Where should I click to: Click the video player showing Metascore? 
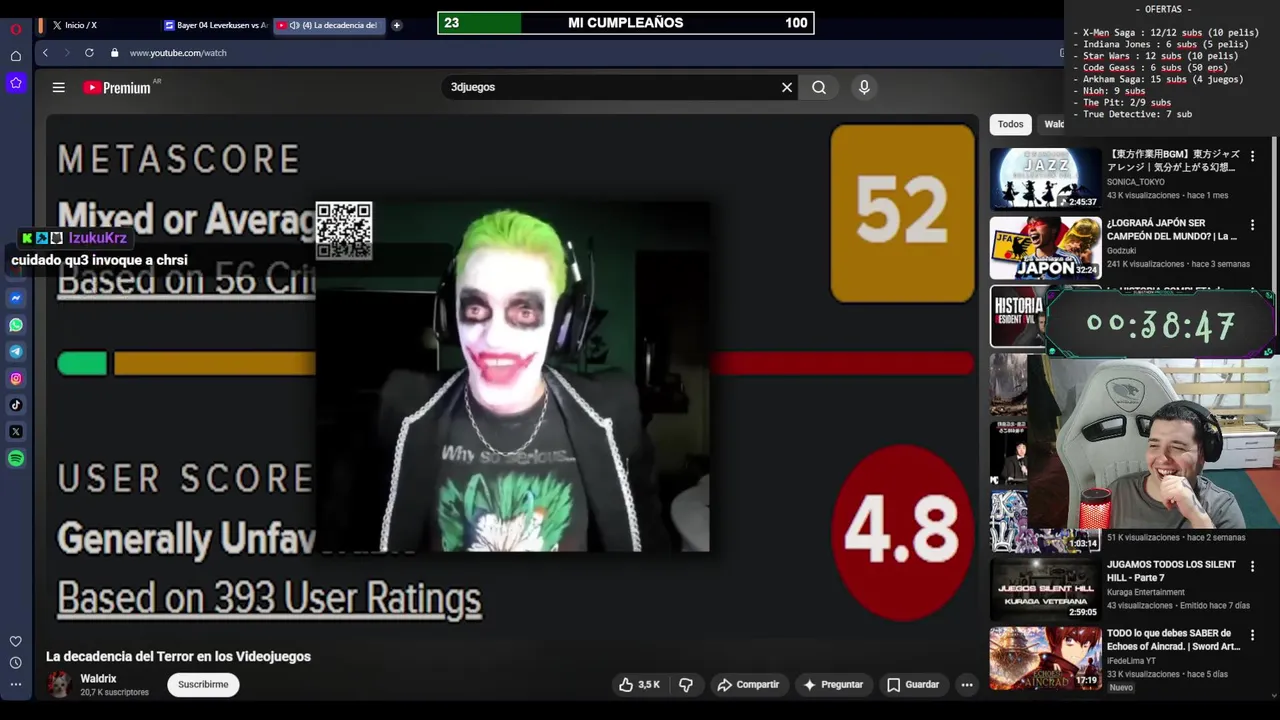tap(511, 377)
